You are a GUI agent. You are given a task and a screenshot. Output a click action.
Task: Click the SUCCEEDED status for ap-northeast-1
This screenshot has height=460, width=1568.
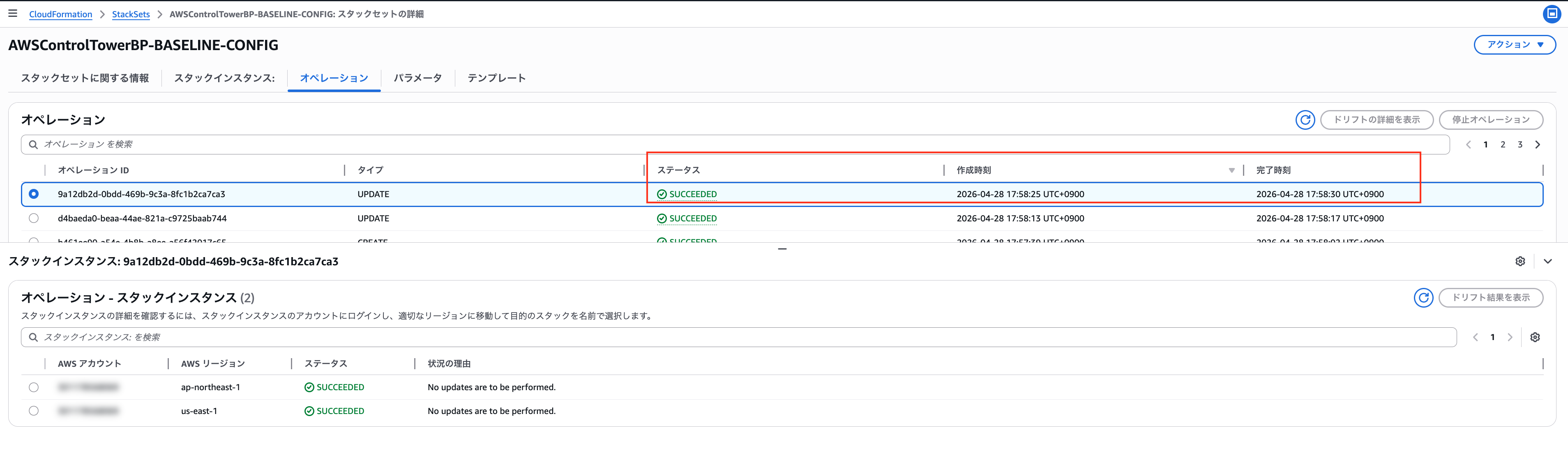(334, 387)
